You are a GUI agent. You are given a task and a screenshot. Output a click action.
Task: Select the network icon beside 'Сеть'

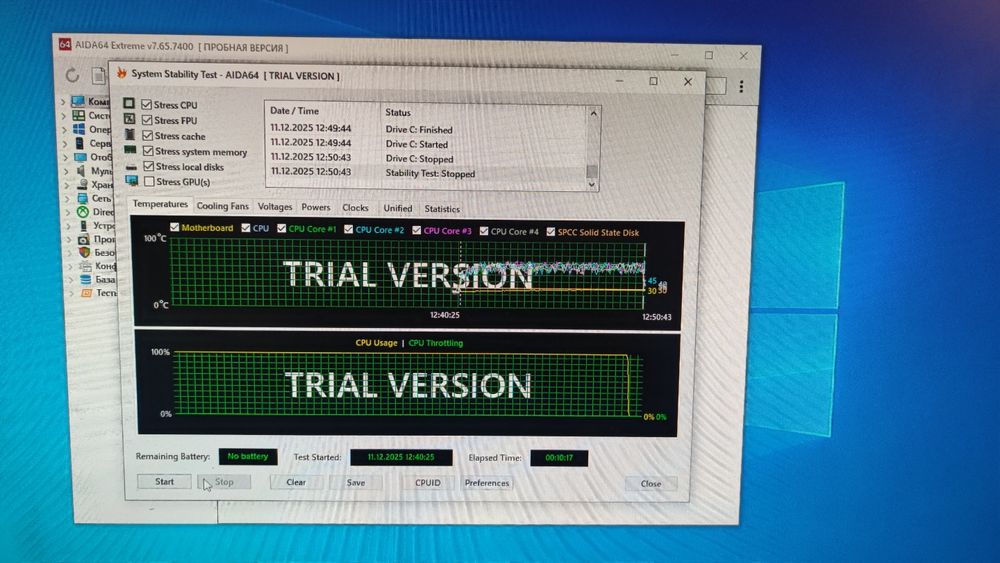[x=82, y=198]
